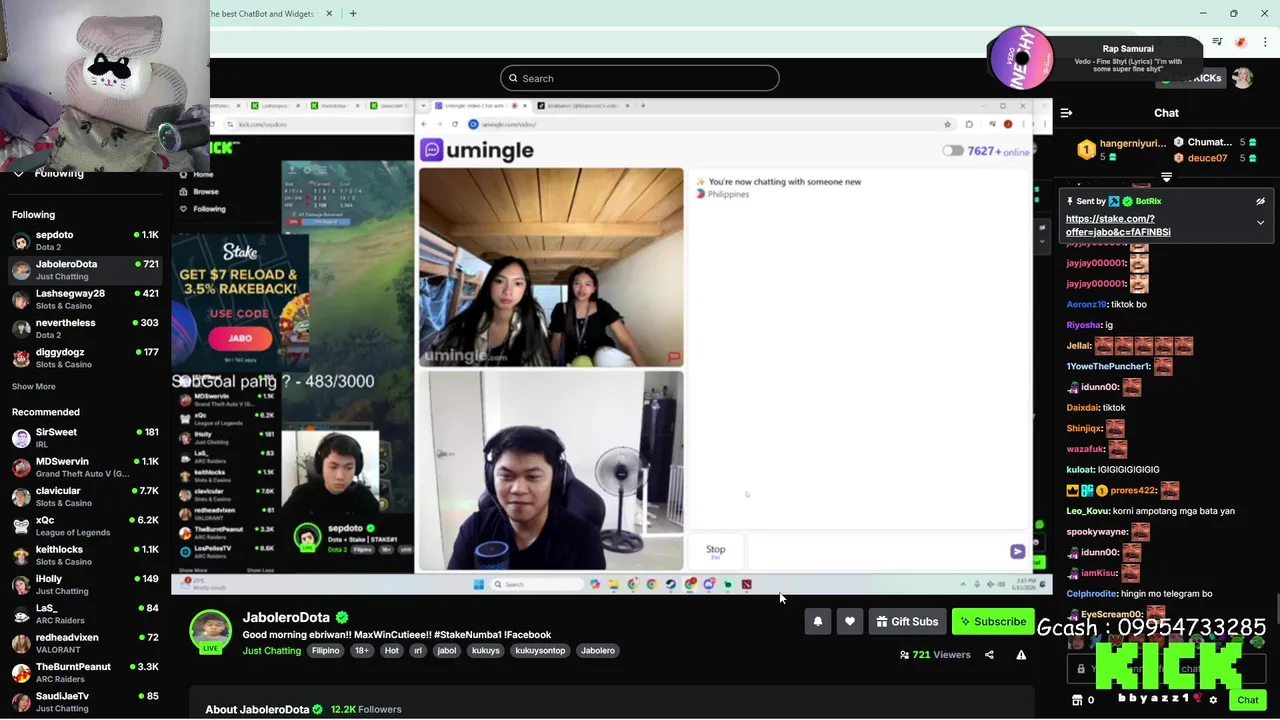The width and height of the screenshot is (1280, 720).
Task: Open sepdoto channel in Following list
Action: (85, 240)
